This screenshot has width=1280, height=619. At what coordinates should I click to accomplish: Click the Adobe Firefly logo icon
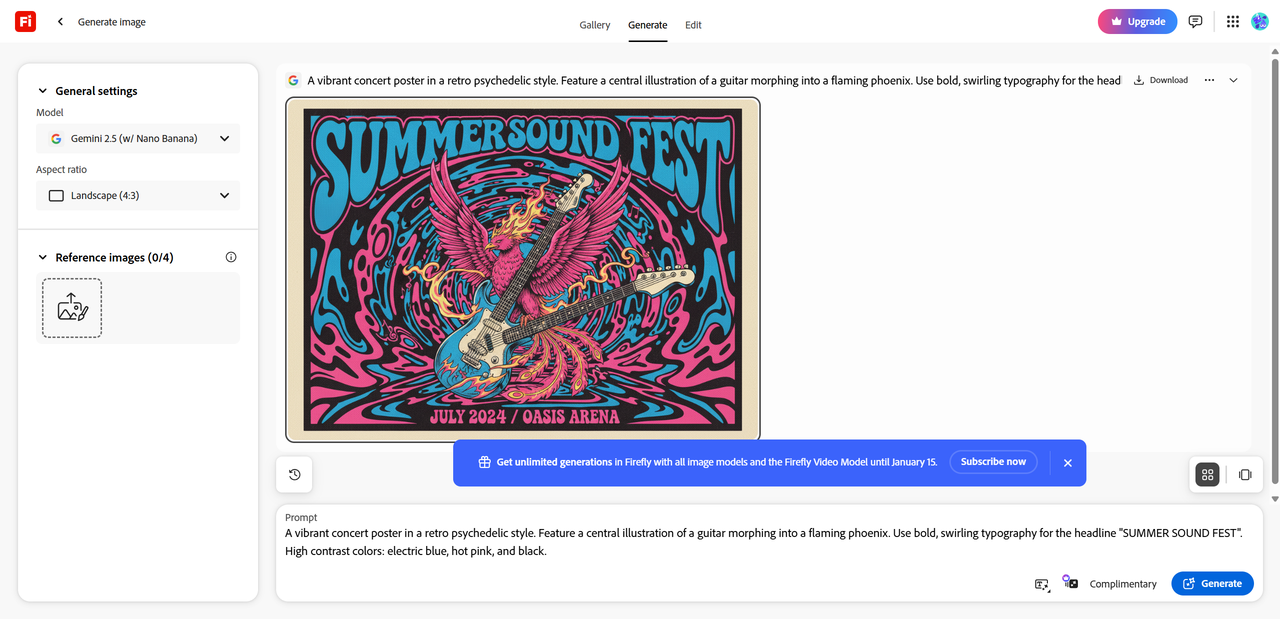click(26, 21)
